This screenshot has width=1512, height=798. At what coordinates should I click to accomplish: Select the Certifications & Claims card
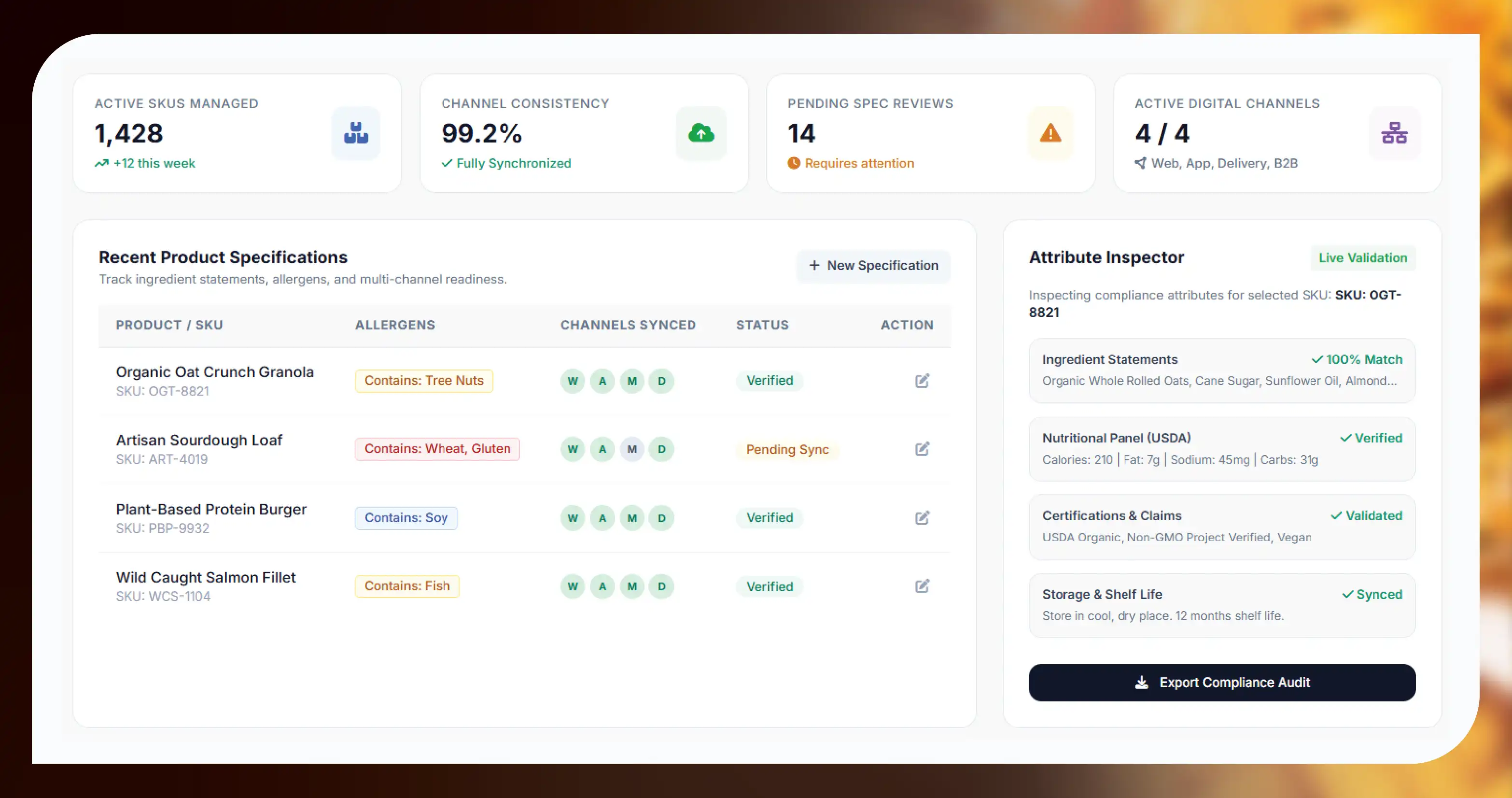coord(1222,527)
